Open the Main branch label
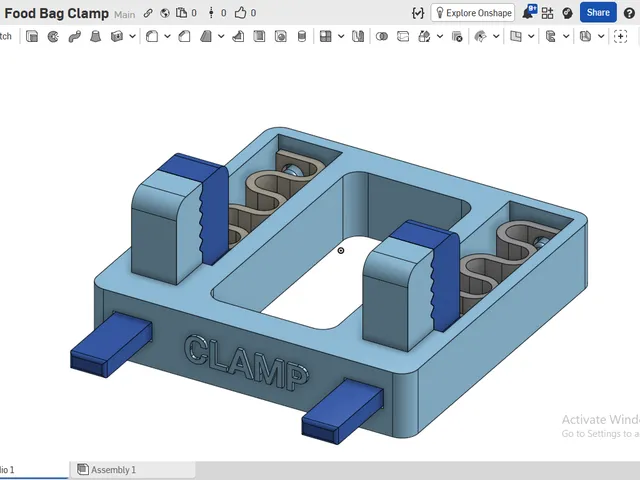This screenshot has height=480, width=640. pos(124,14)
